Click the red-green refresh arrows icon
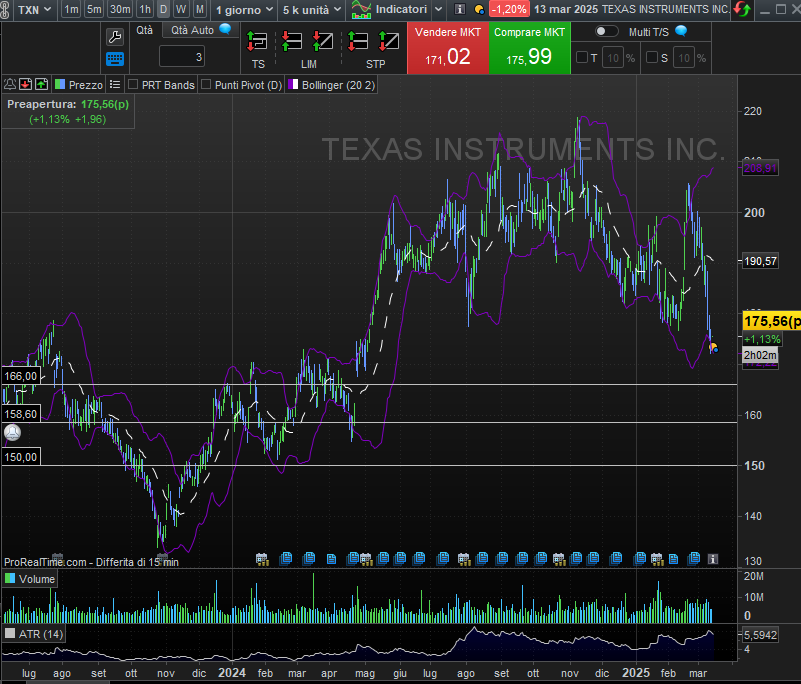This screenshot has width=801, height=684. point(743,10)
